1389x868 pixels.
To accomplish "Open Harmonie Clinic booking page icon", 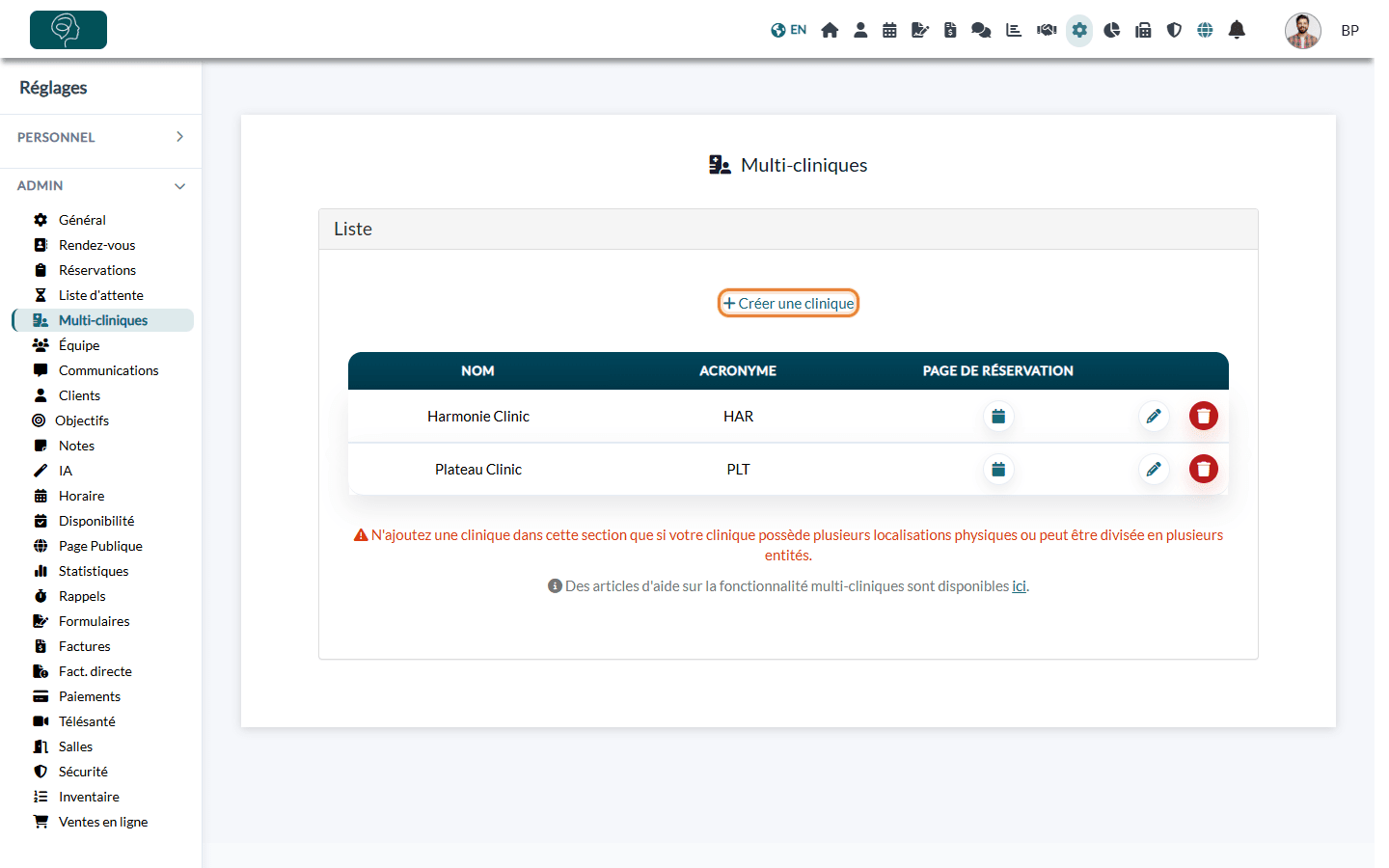I will pos(998,417).
